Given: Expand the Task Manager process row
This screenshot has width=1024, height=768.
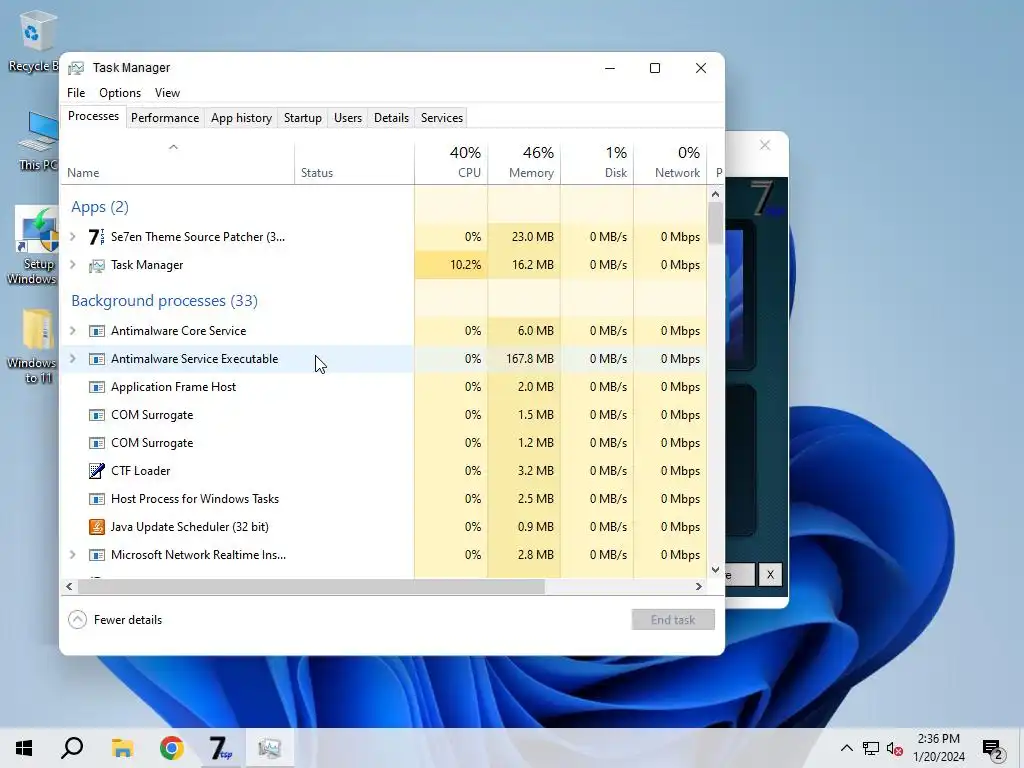Looking at the screenshot, I should click(72, 265).
